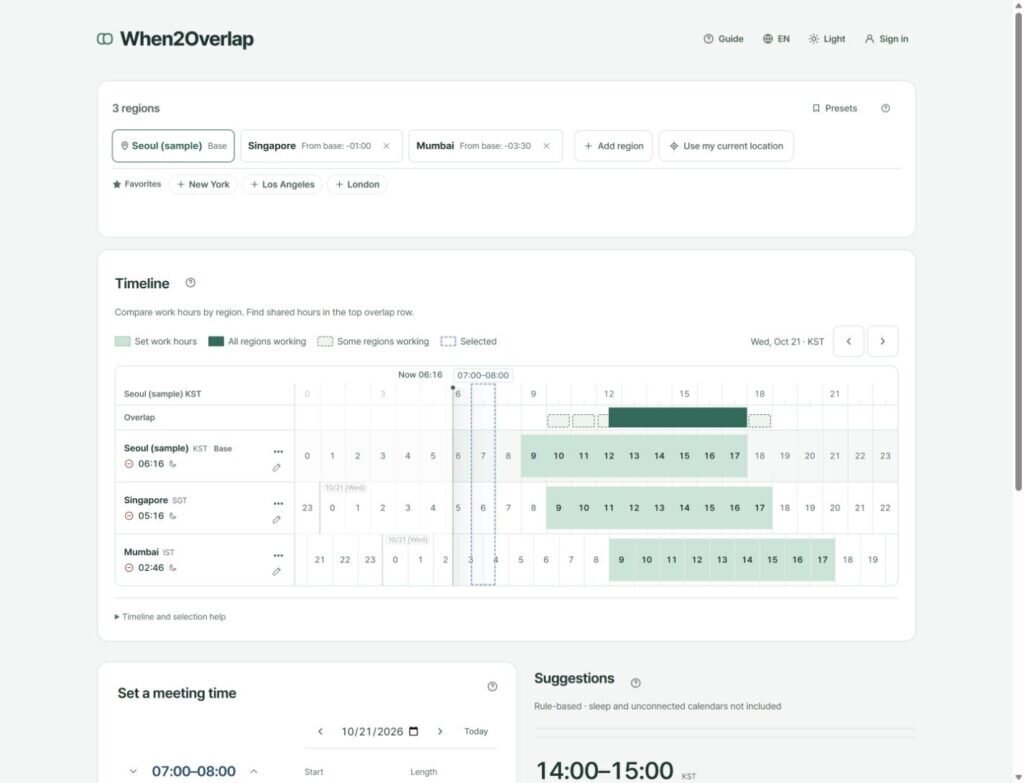Click the Suggestions help icon
Image resolution: width=1024 pixels, height=783 pixels.
pyautogui.click(x=635, y=683)
